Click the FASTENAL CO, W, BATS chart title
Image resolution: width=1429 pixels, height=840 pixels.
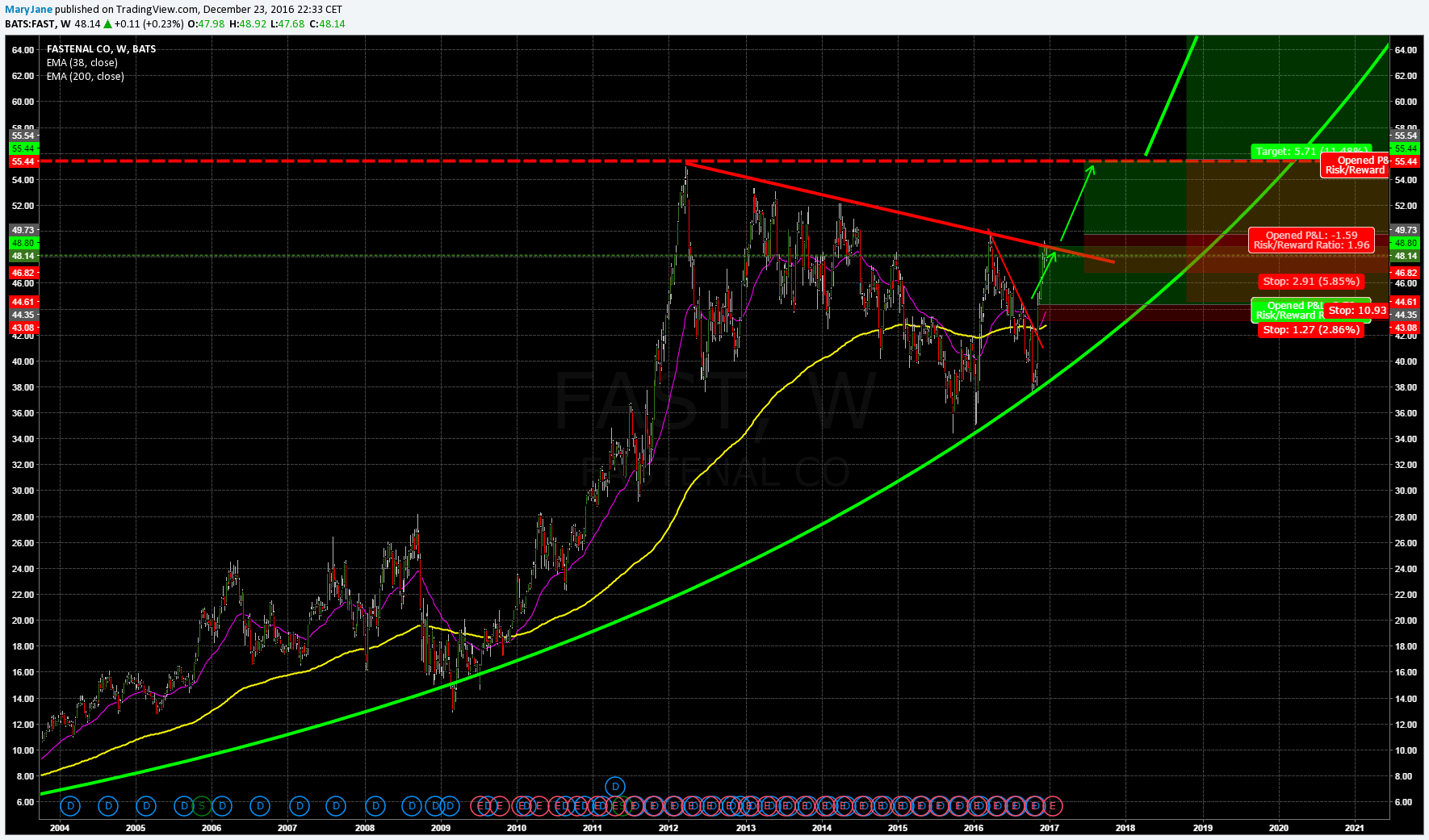(102, 49)
